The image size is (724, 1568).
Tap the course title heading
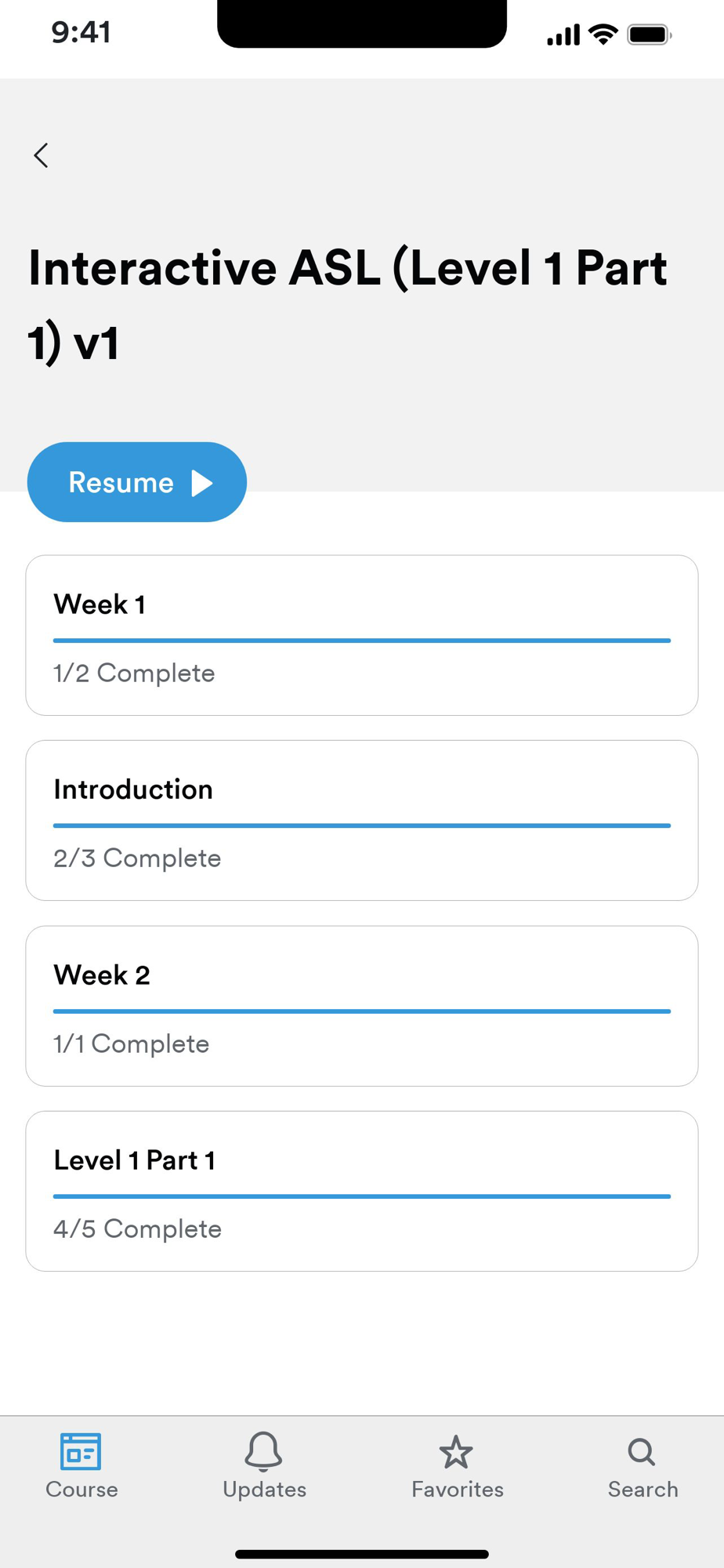coord(347,304)
